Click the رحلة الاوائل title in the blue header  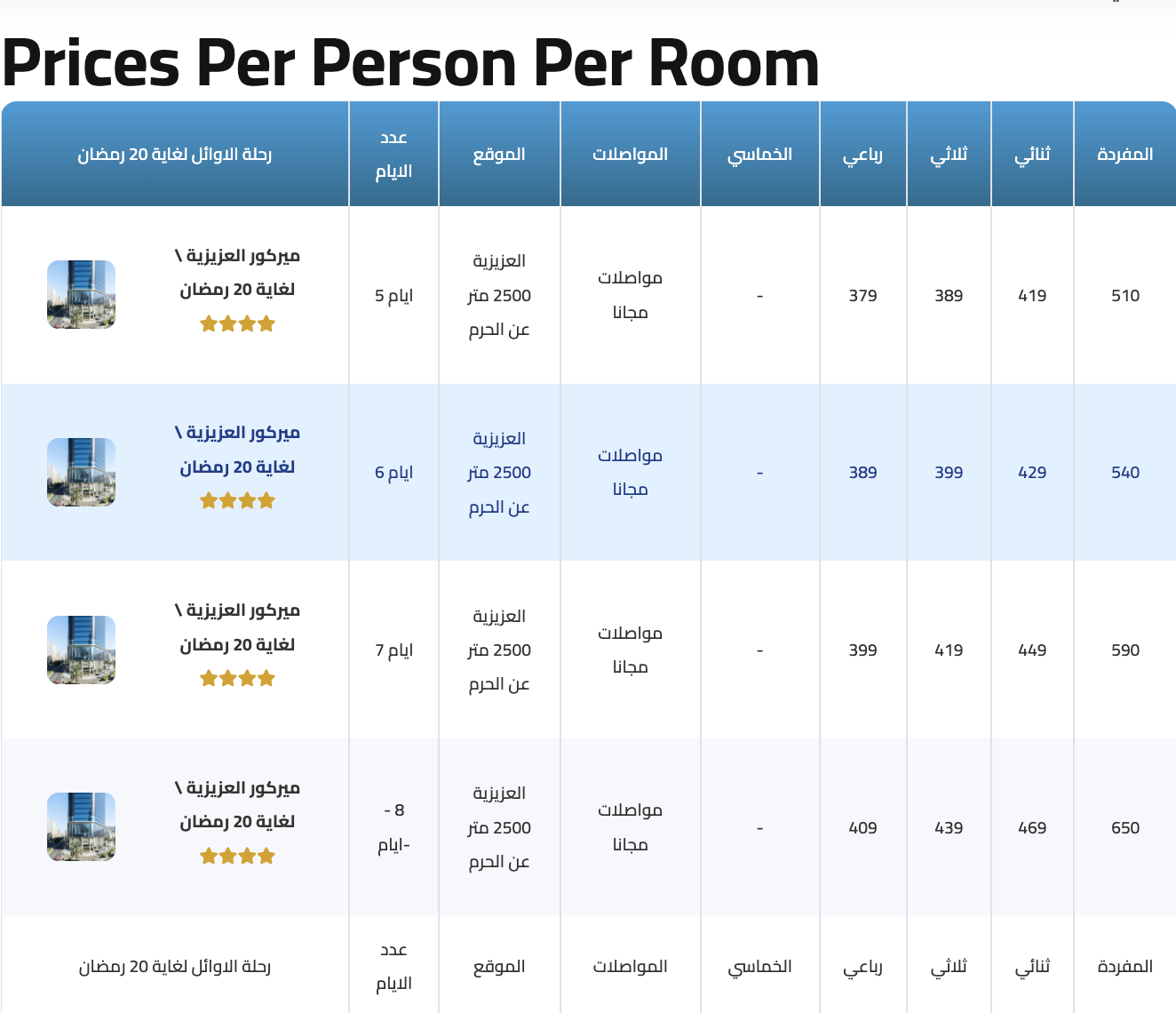pos(174,155)
